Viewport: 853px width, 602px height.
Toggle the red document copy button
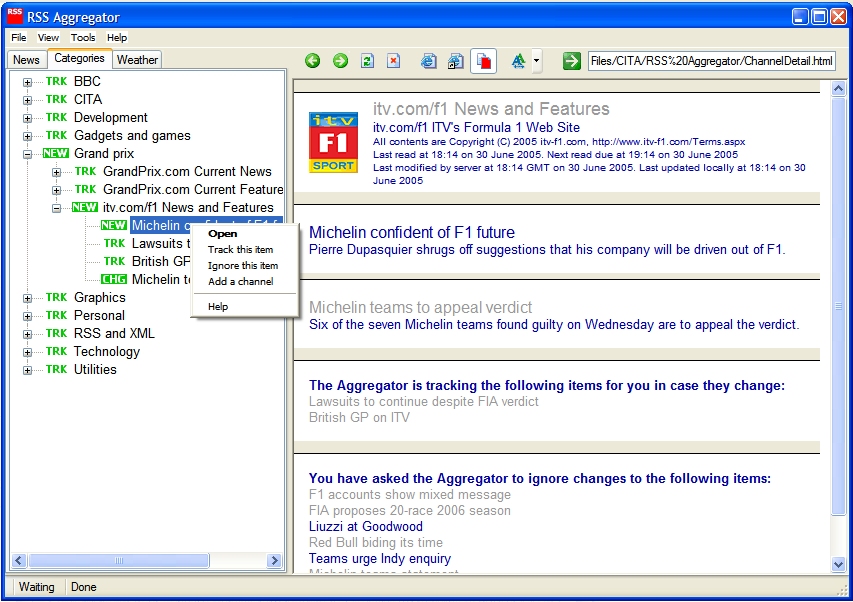tap(483, 60)
